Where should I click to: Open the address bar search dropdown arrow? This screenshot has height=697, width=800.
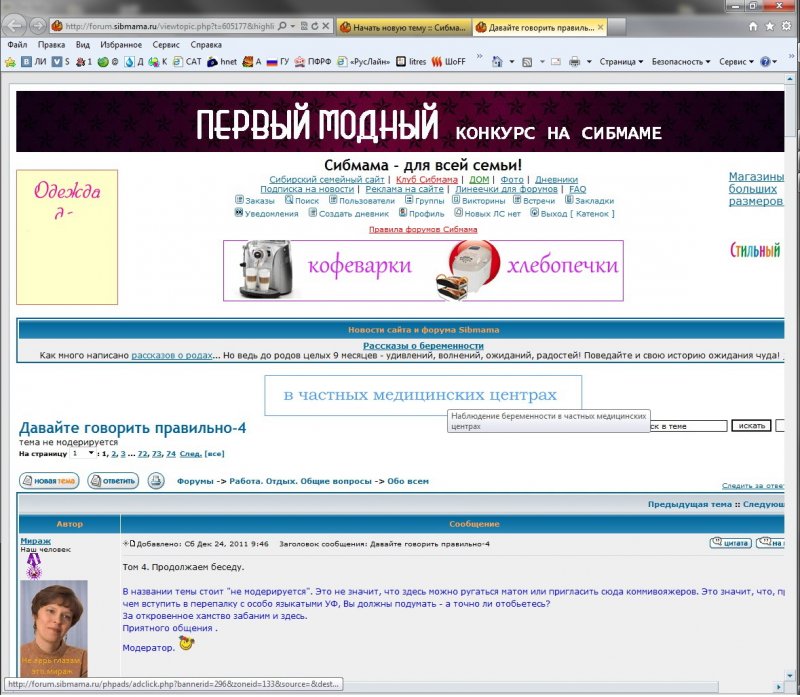pos(292,26)
